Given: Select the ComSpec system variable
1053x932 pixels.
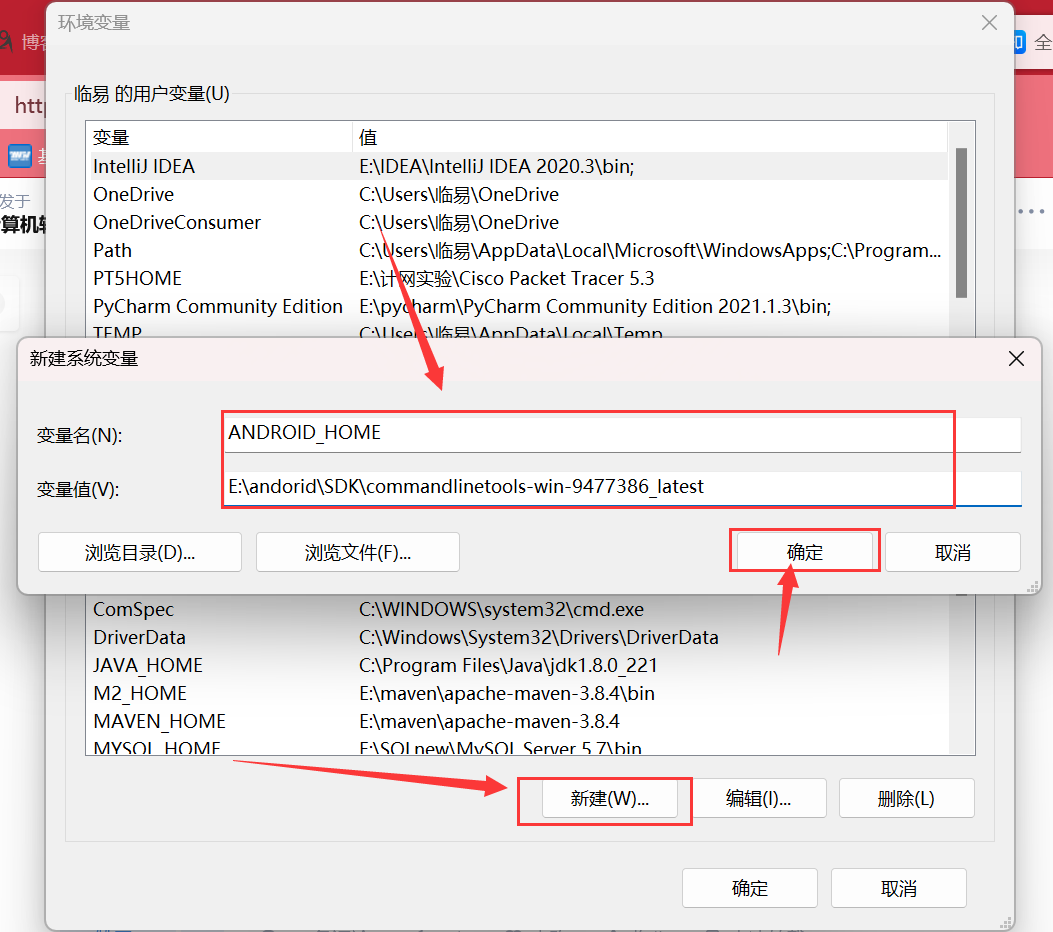Looking at the screenshot, I should coord(518,610).
